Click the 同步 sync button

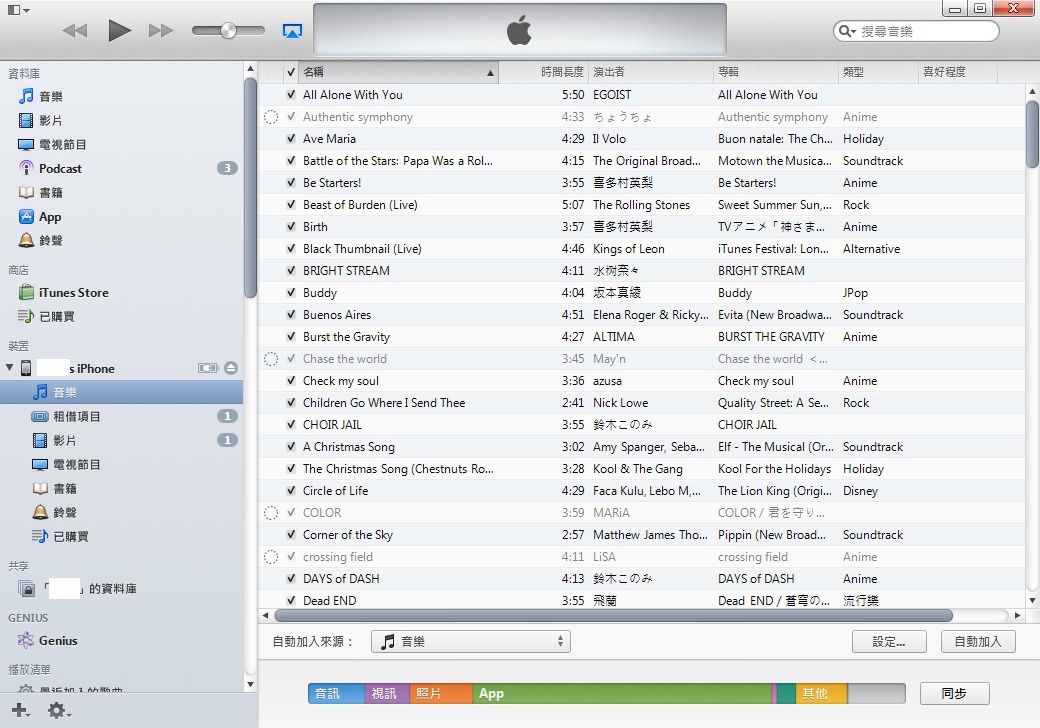pos(954,694)
